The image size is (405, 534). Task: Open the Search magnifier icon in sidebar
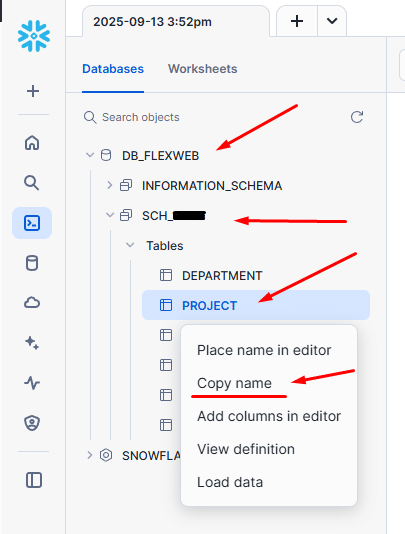(32, 183)
